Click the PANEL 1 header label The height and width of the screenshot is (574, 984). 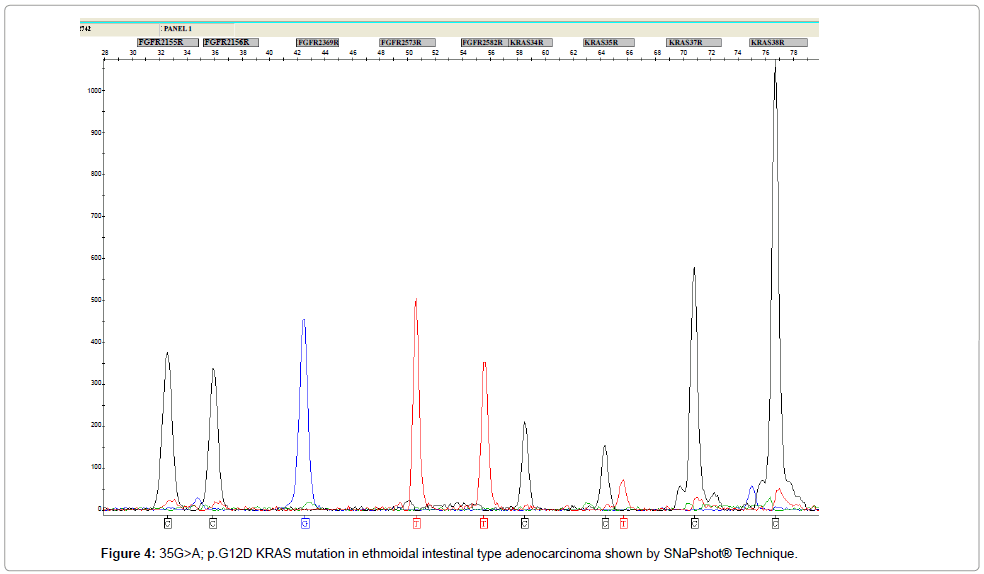178,29
